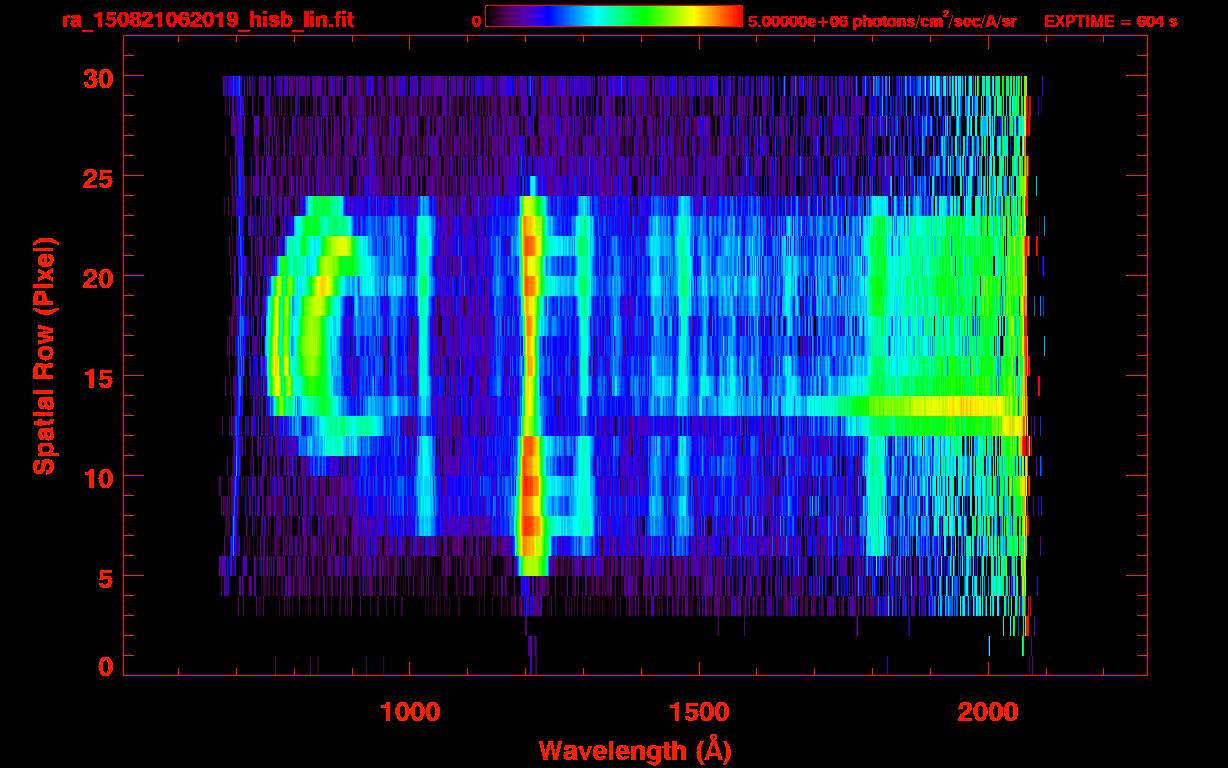Click the 5.00000e+06 photons/cm²/sec/A/sr label

pyautogui.click(x=882, y=20)
